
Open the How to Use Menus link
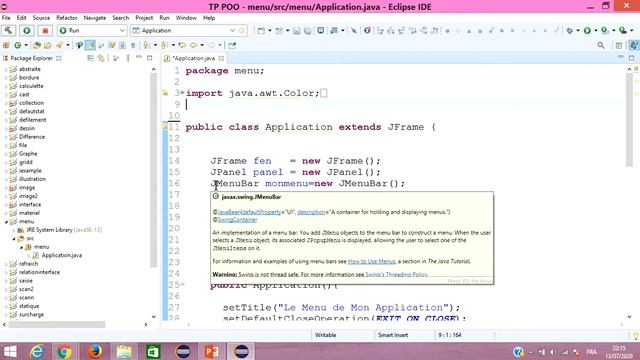371,262
